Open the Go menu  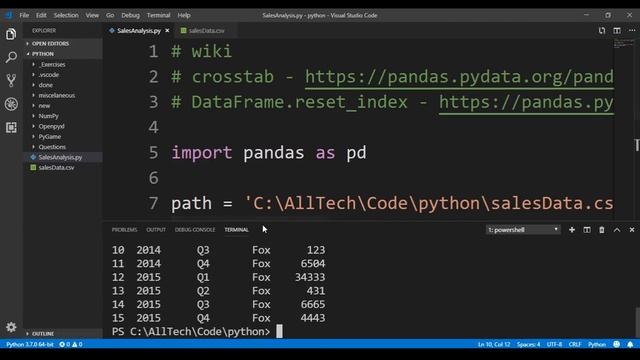110,15
